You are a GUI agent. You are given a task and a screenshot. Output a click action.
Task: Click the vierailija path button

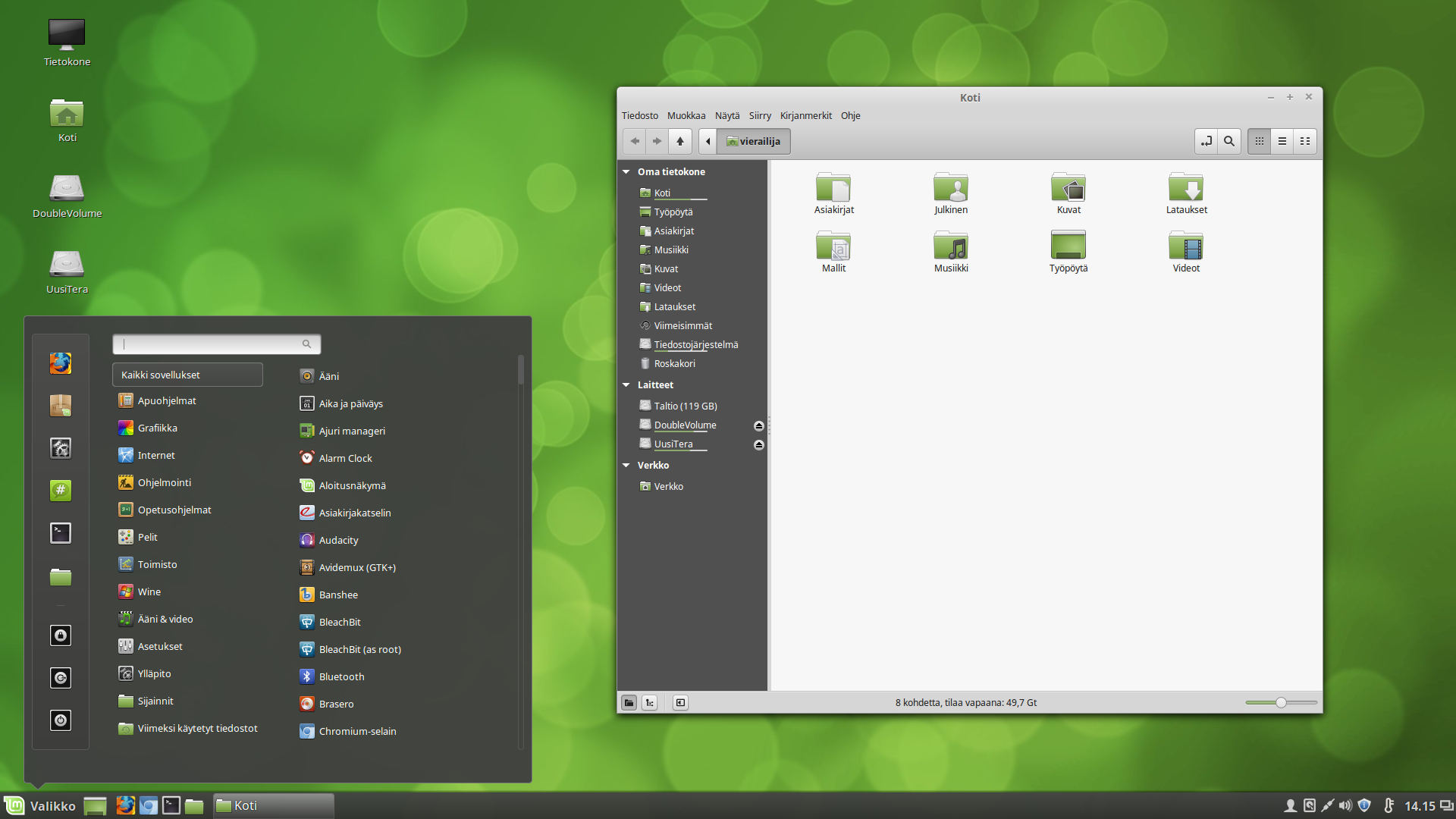pyautogui.click(x=753, y=141)
